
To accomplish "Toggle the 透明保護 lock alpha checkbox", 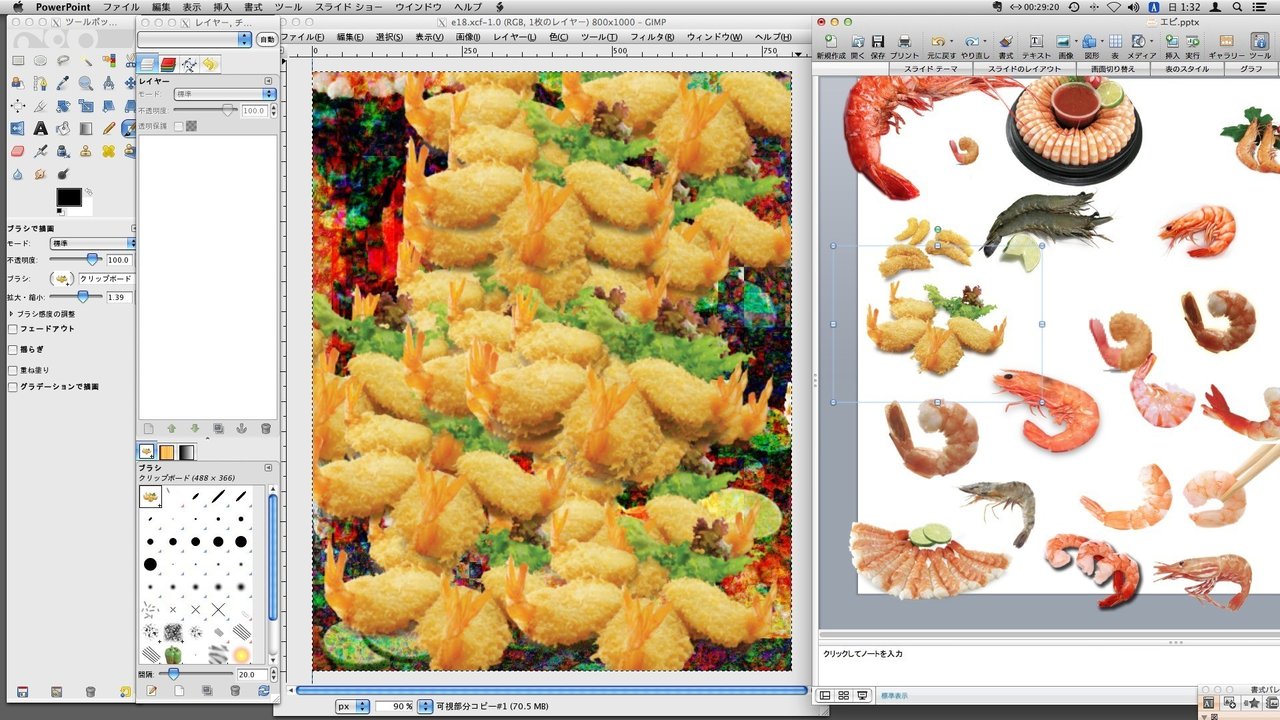I will click(179, 127).
